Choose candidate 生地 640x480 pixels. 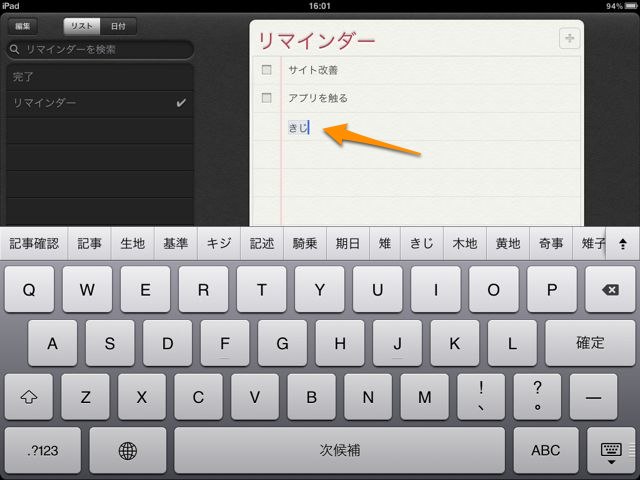(133, 244)
